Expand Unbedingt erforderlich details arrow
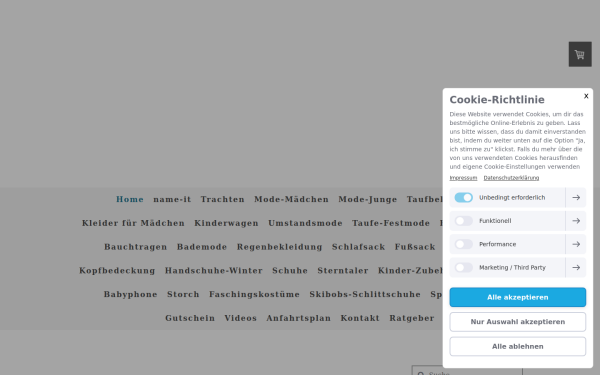Viewport: 600px width, 375px height. [x=576, y=197]
